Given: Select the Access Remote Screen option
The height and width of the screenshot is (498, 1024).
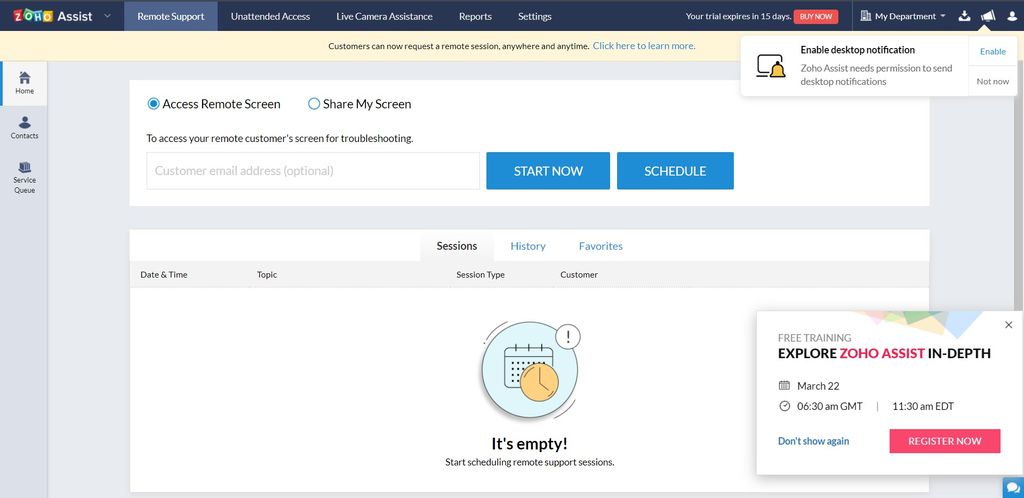Looking at the screenshot, I should pos(214,104).
